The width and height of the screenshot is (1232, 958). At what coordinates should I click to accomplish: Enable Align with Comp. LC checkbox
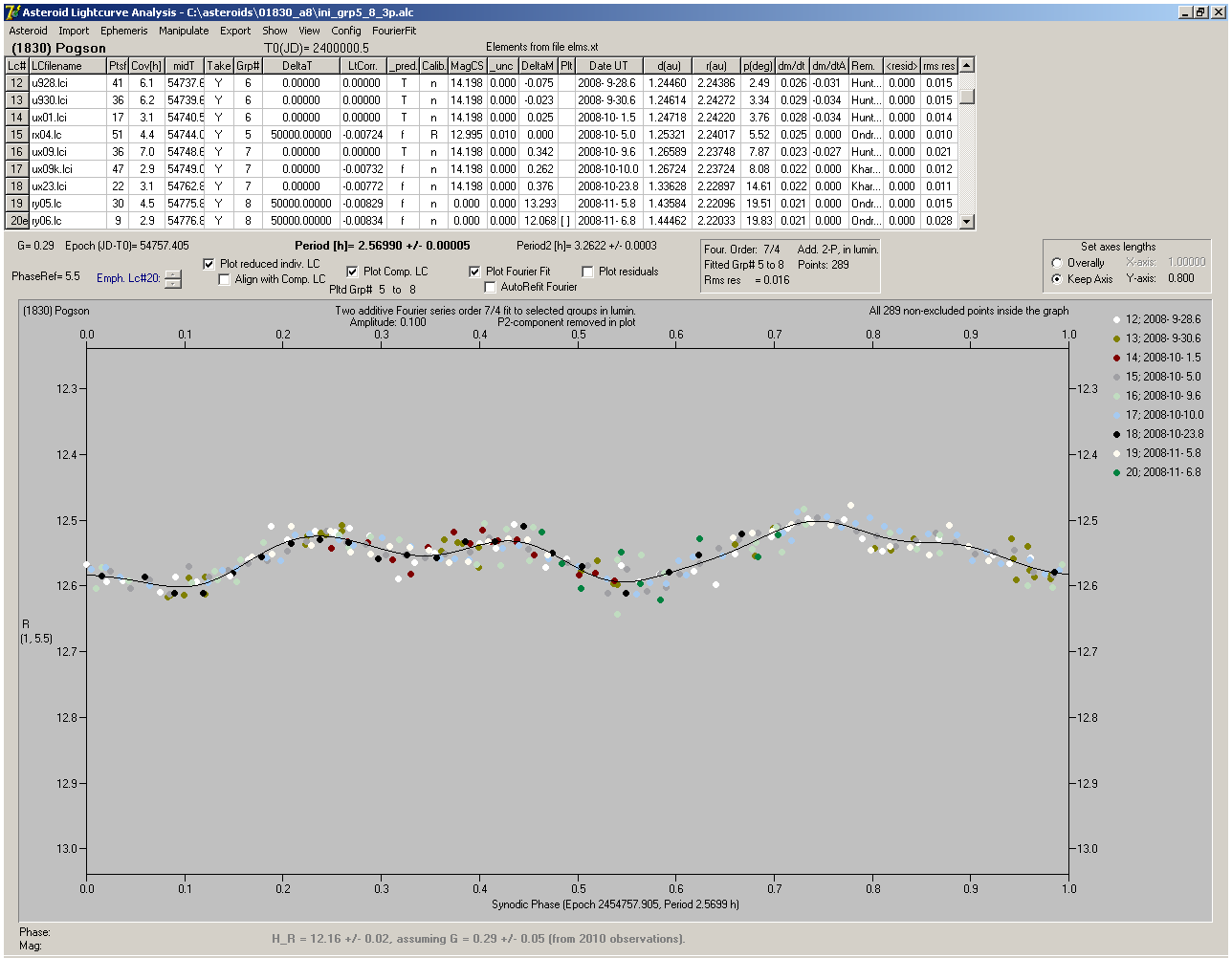coord(225,279)
